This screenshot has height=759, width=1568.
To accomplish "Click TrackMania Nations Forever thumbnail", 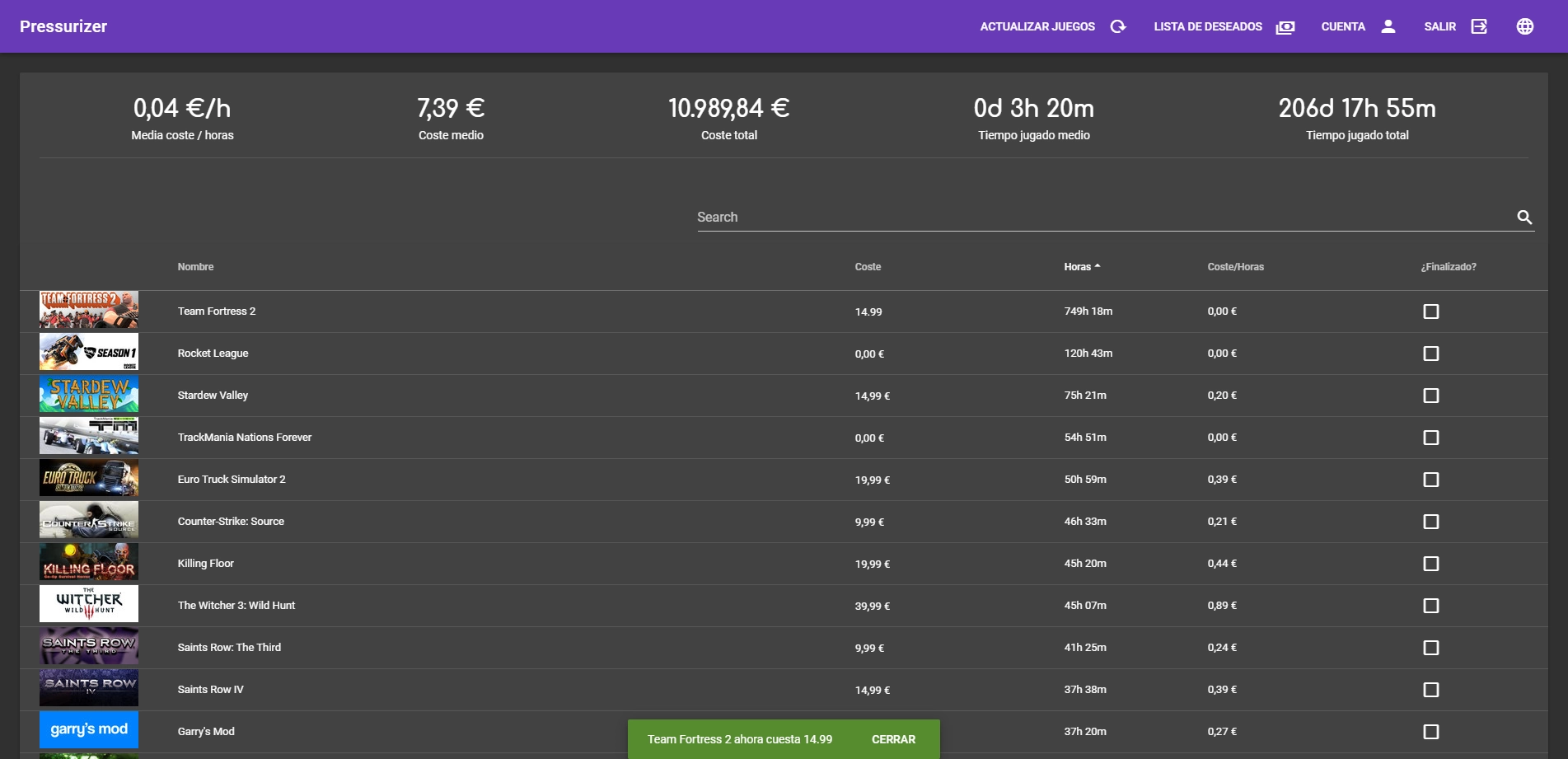I will 89,436.
